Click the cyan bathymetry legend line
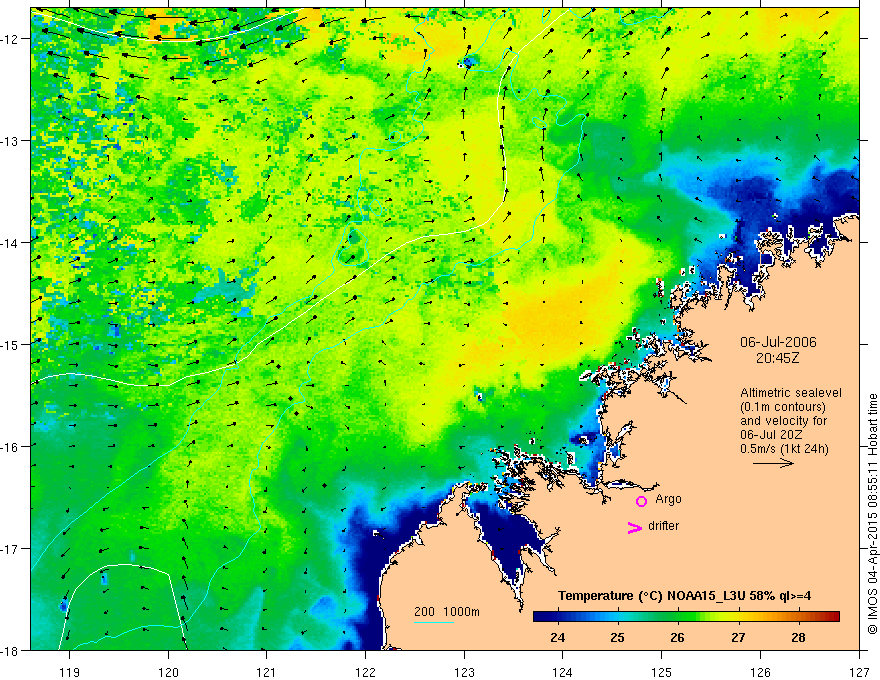Viewport: 880px width, 680px height. point(434,622)
